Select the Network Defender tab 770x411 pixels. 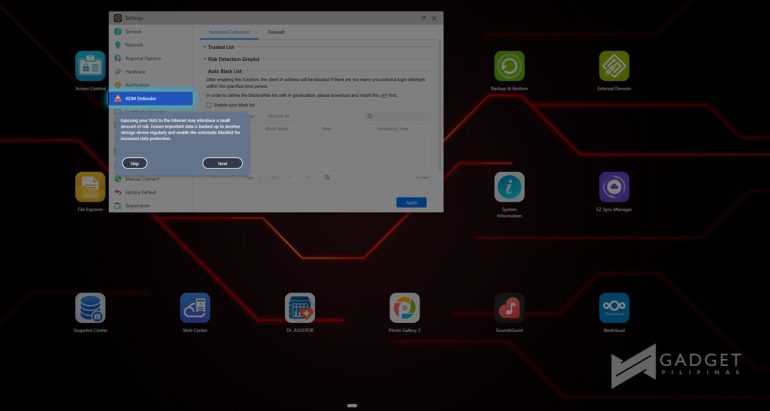tap(229, 32)
